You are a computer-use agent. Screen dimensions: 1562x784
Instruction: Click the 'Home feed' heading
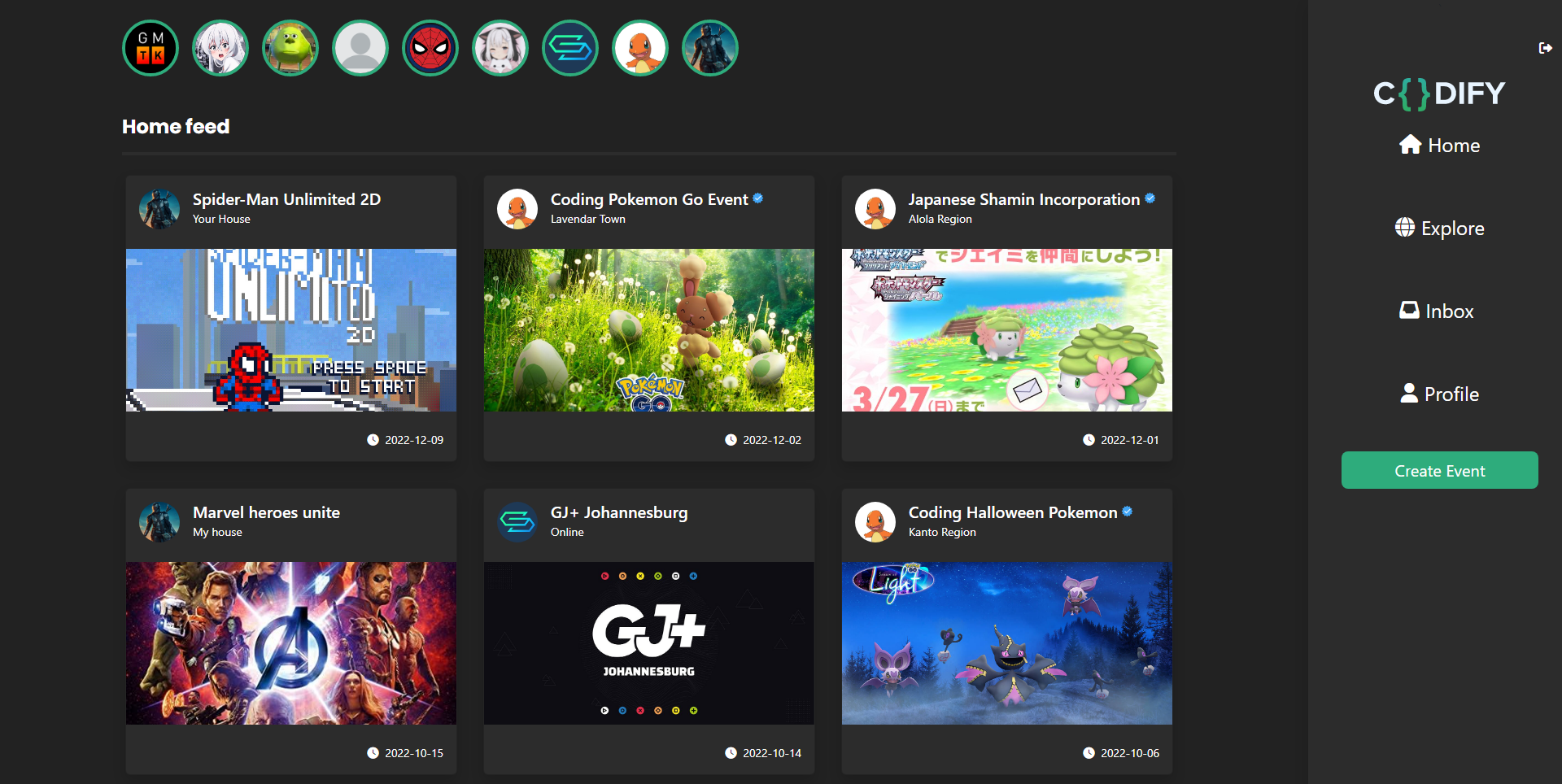click(176, 126)
